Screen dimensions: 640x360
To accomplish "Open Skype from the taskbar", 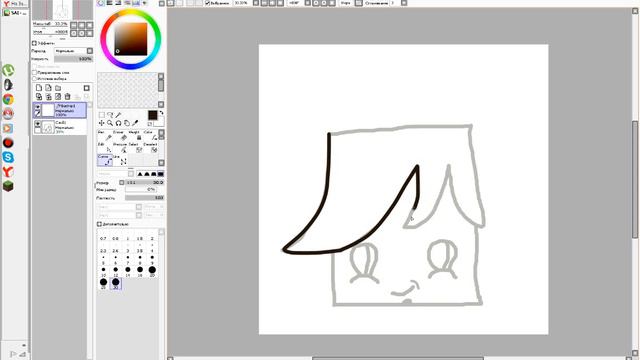I will point(8,157).
